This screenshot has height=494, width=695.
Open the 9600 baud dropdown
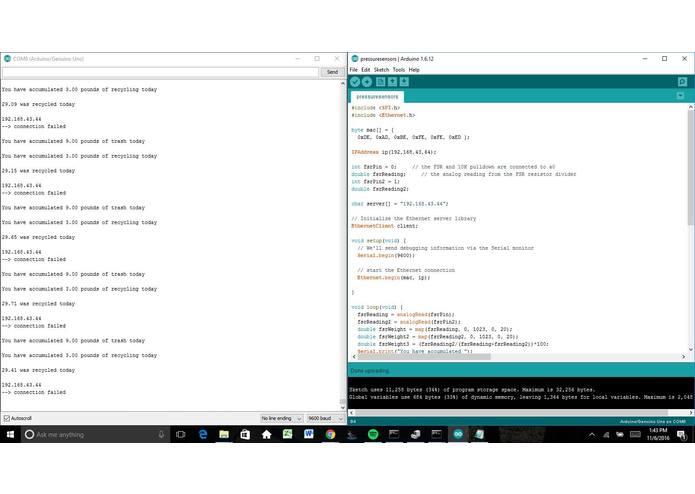pos(325,418)
